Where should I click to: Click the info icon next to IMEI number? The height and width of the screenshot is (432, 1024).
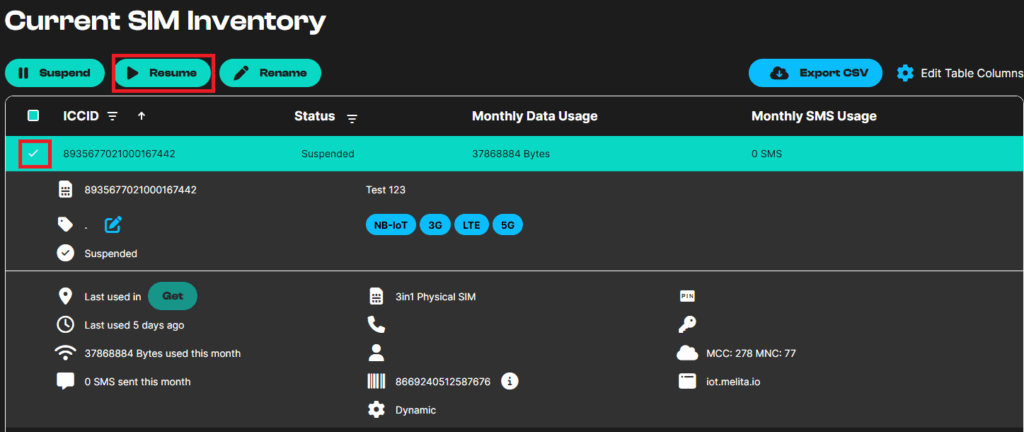[x=509, y=381]
